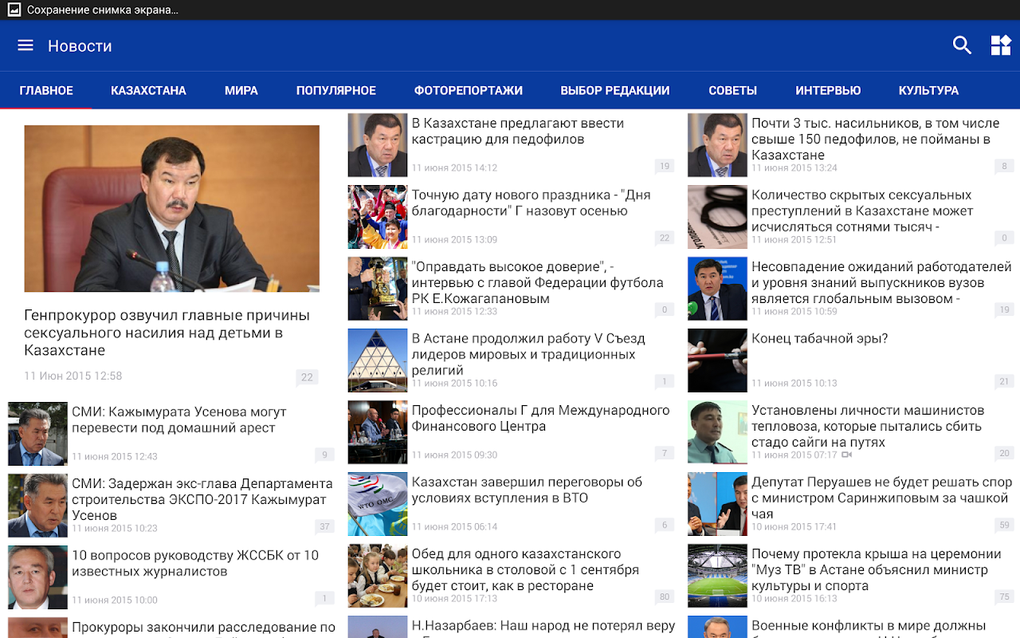
Task: Open article Прокуроры закончили расследование
Action: 204,627
